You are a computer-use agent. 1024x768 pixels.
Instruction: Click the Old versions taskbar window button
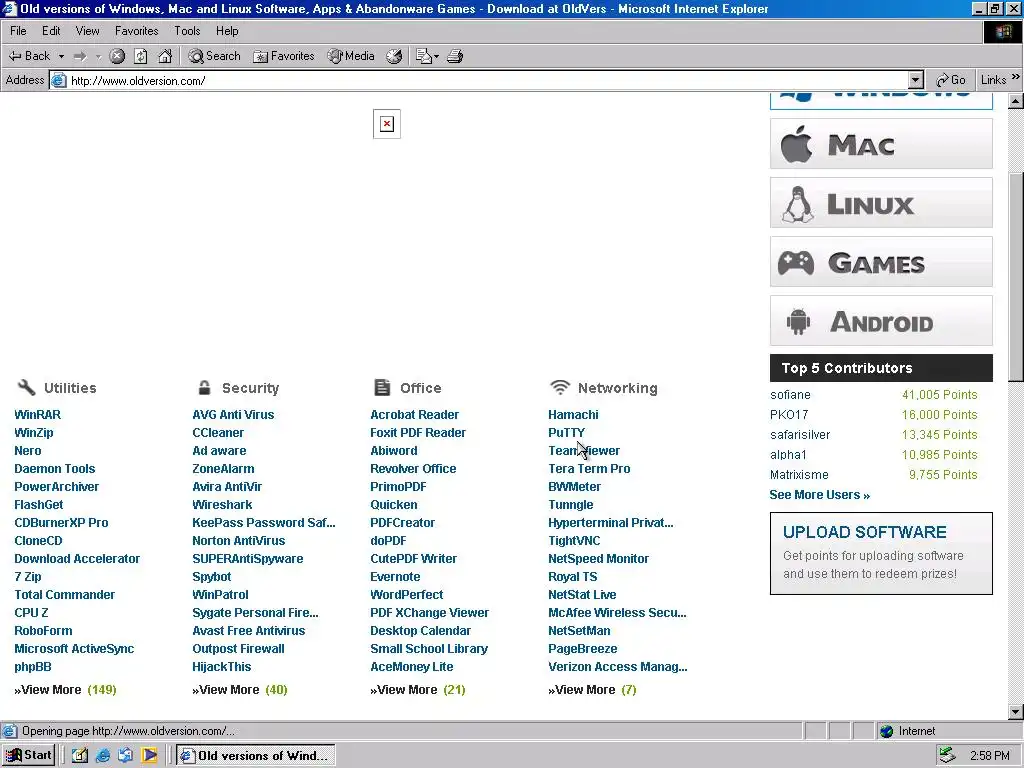pos(255,756)
